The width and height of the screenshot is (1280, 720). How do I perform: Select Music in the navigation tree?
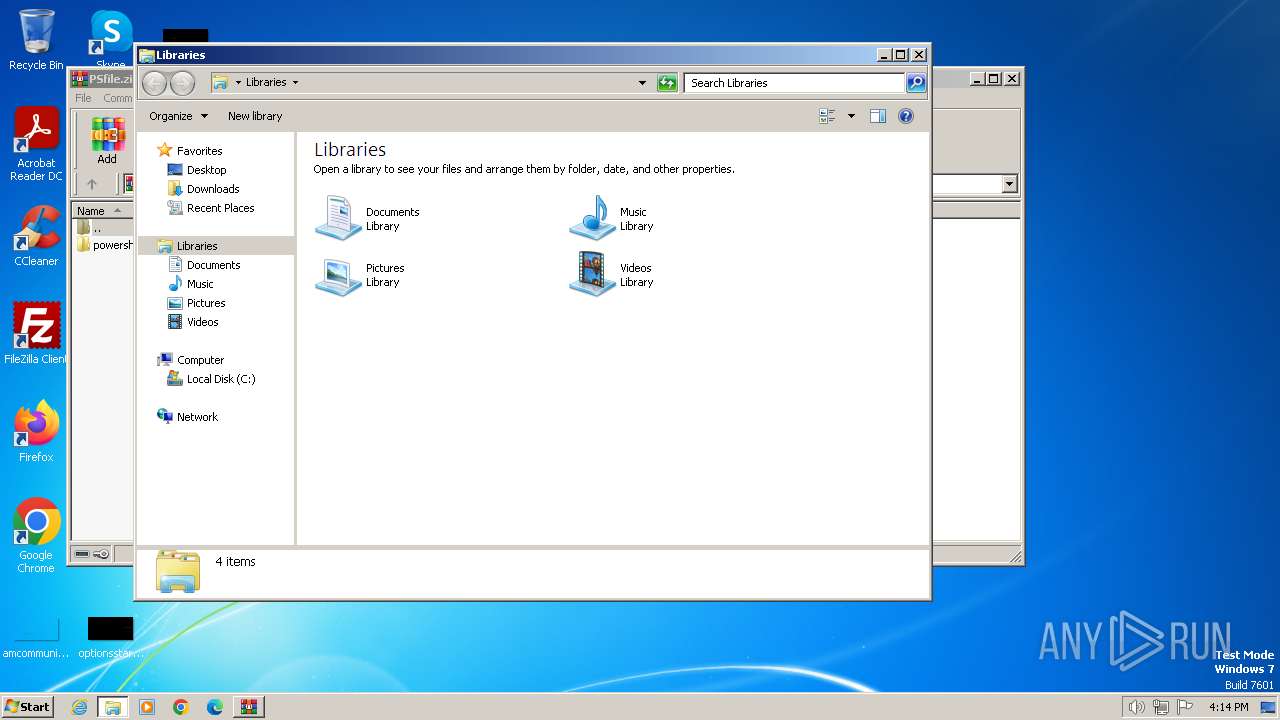[200, 284]
